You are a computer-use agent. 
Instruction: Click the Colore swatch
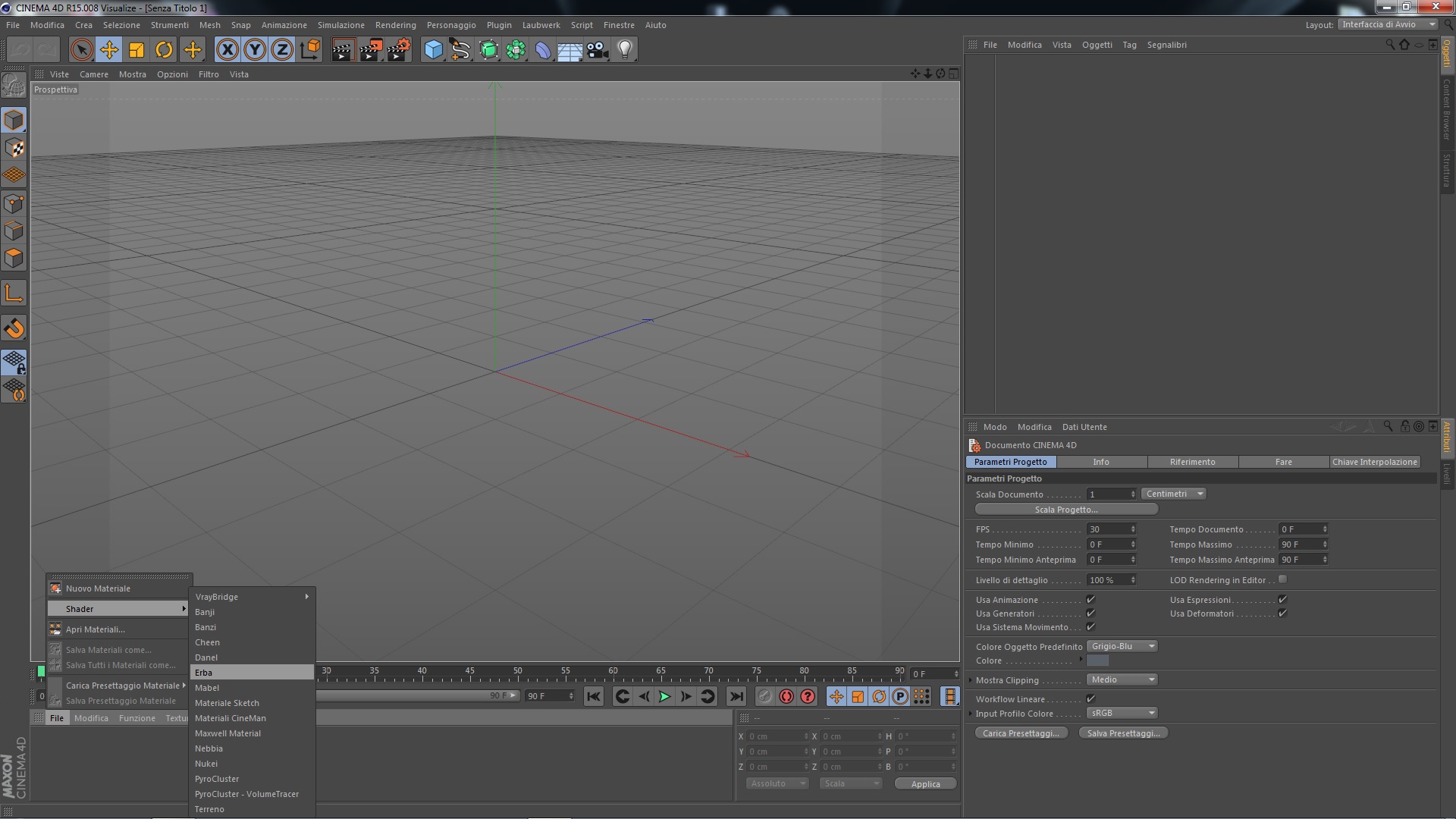(x=1097, y=661)
